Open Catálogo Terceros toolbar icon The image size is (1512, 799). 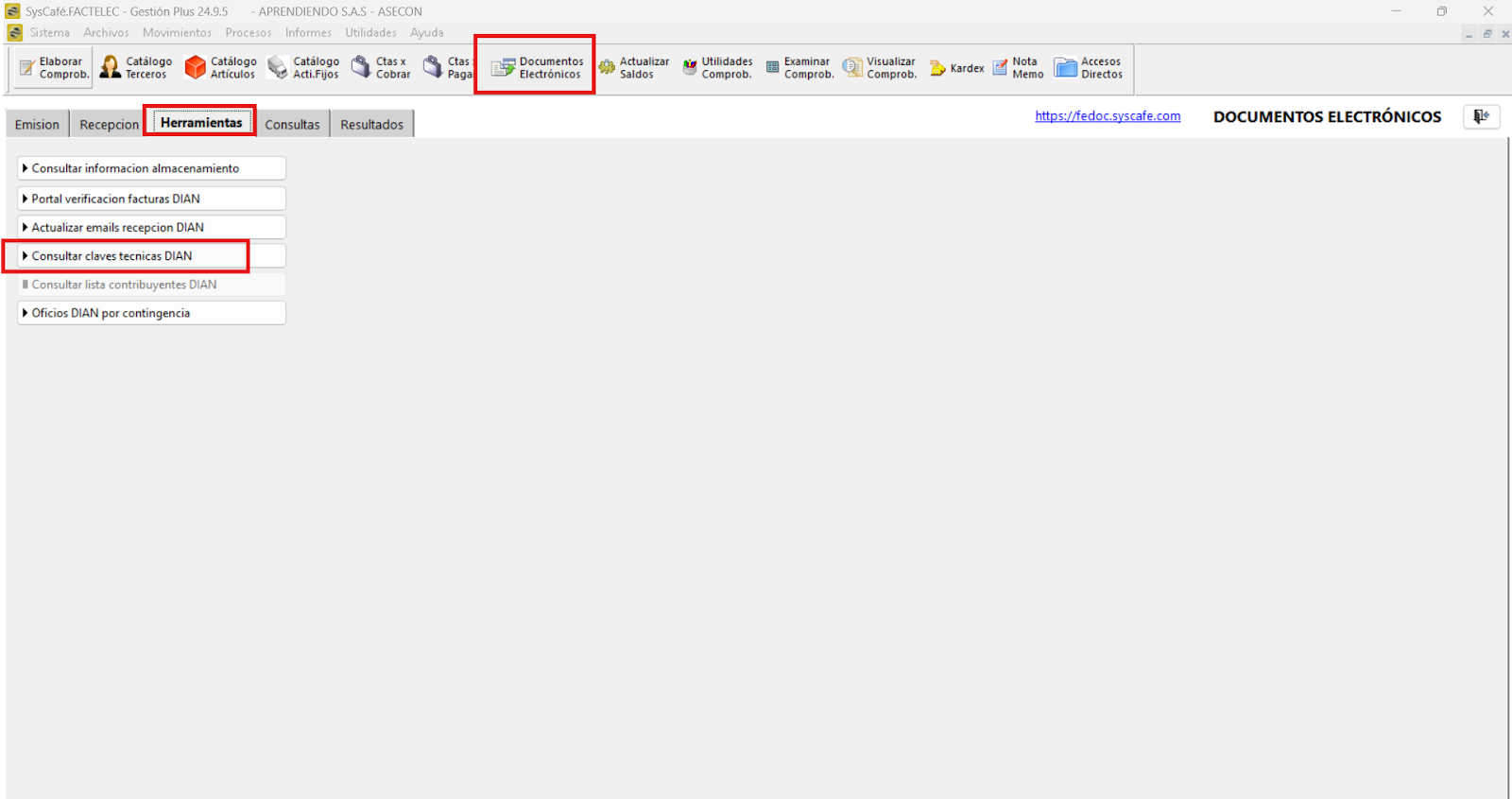tap(137, 68)
